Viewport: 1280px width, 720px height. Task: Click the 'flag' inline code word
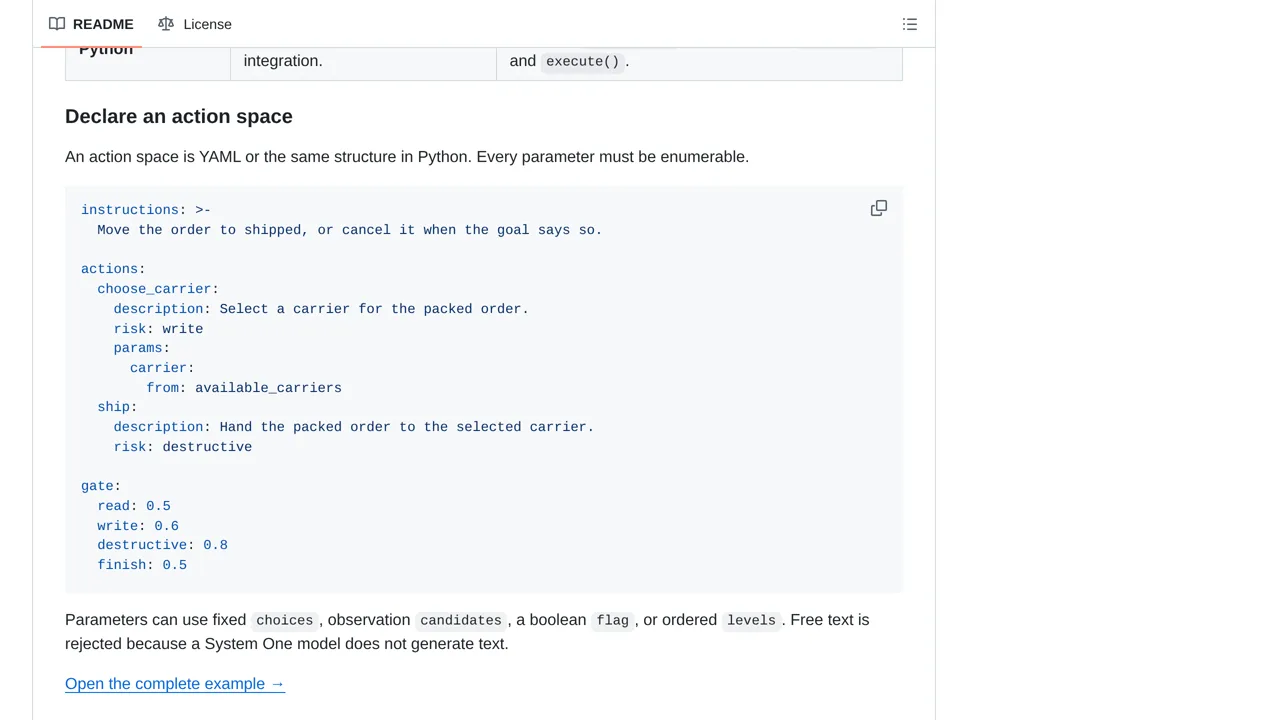[613, 620]
